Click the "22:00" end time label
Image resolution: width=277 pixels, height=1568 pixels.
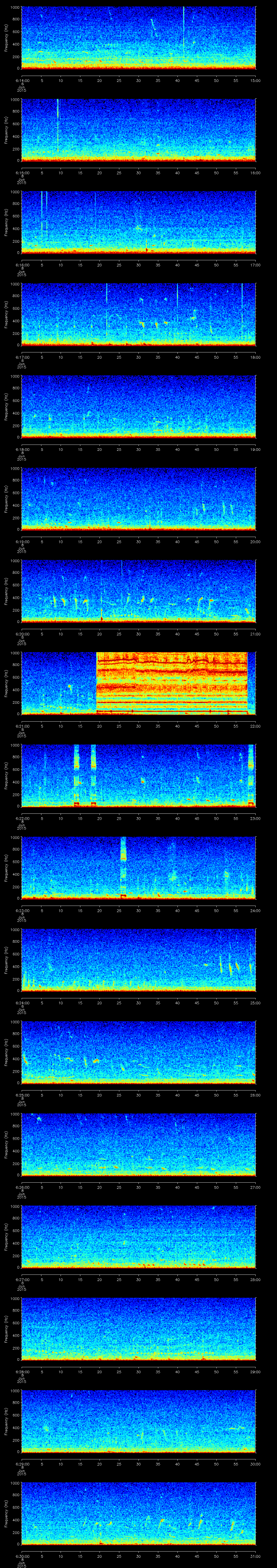pyautogui.click(x=256, y=726)
